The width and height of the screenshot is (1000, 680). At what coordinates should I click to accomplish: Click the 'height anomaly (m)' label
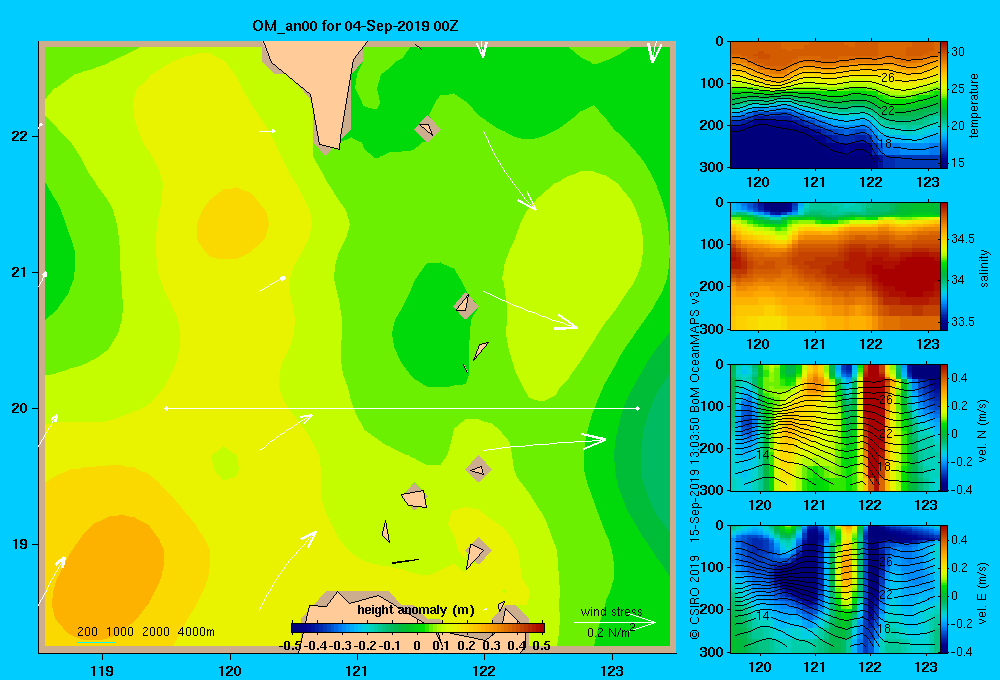(x=416, y=610)
